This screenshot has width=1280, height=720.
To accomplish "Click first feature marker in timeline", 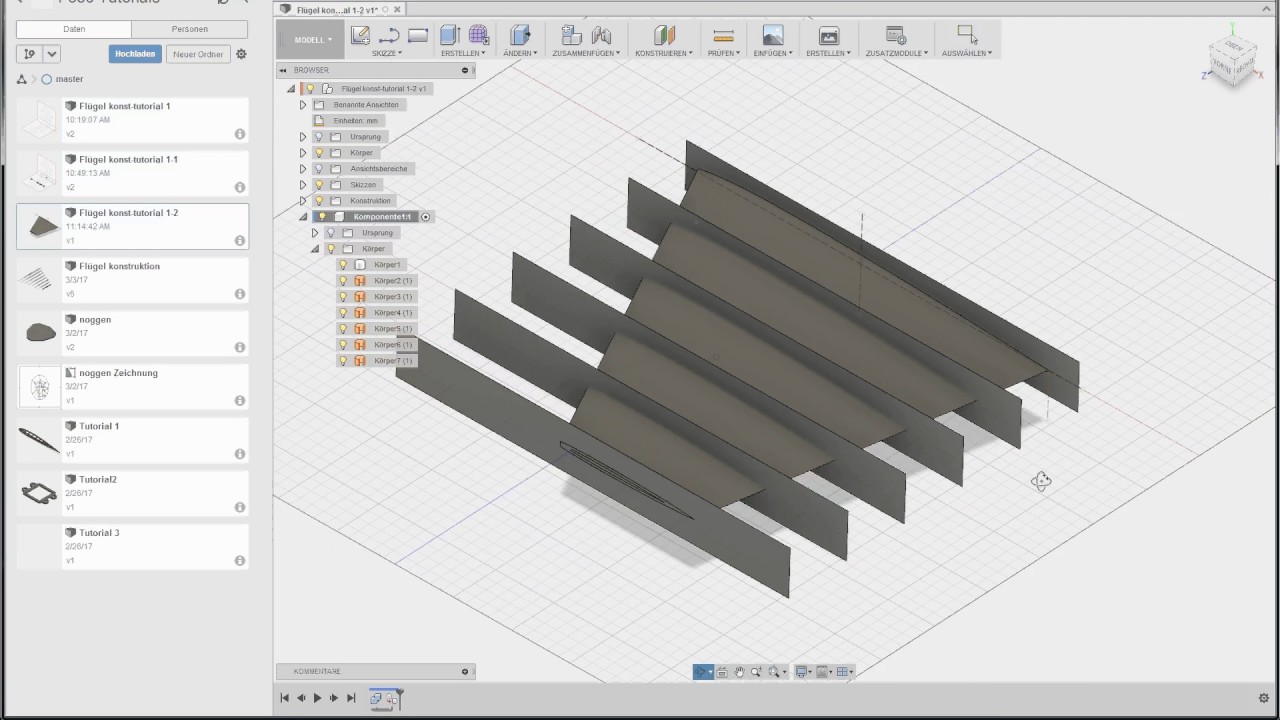I will [377, 698].
